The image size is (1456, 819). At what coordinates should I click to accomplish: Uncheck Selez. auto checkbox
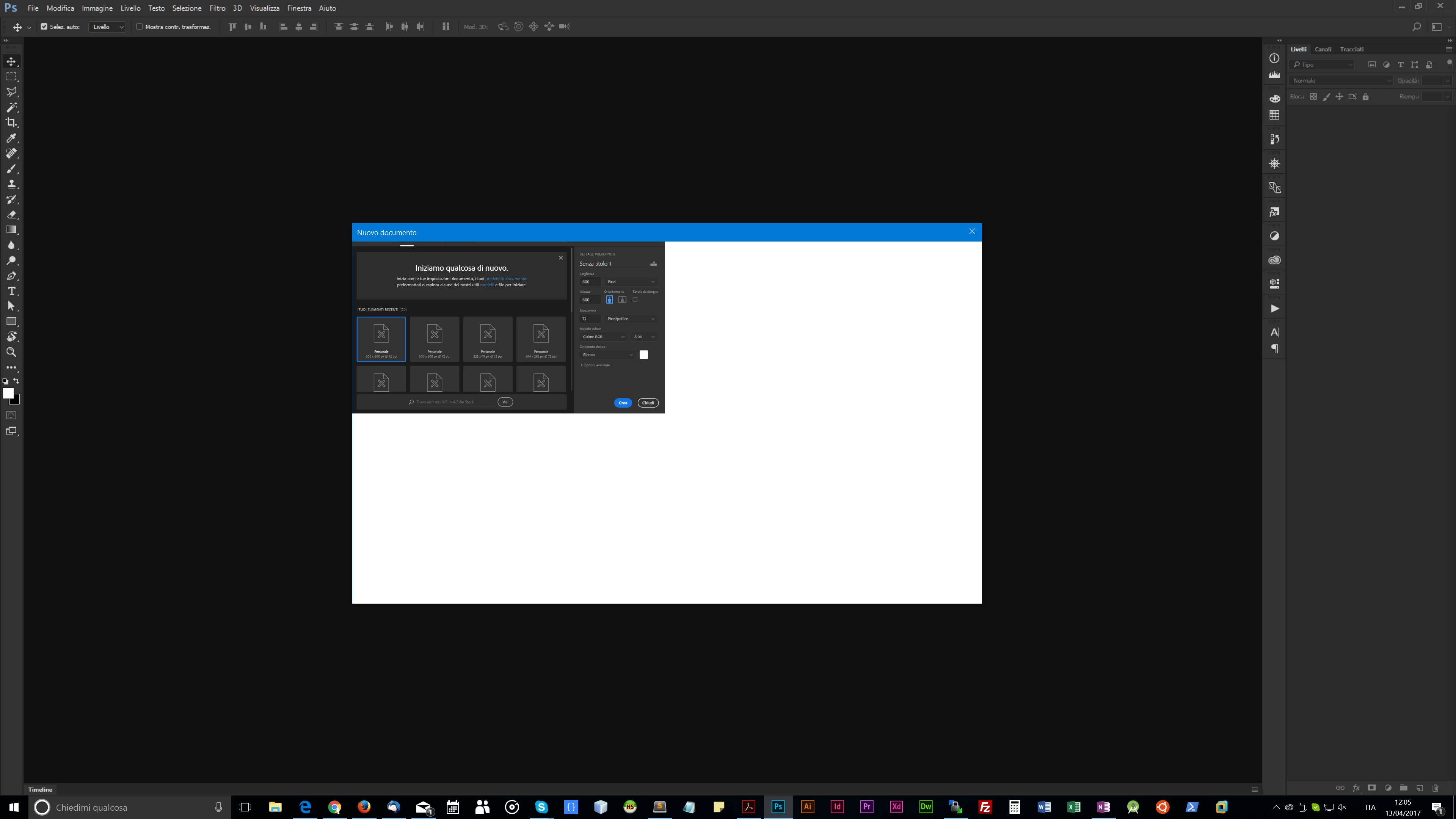tap(44, 27)
